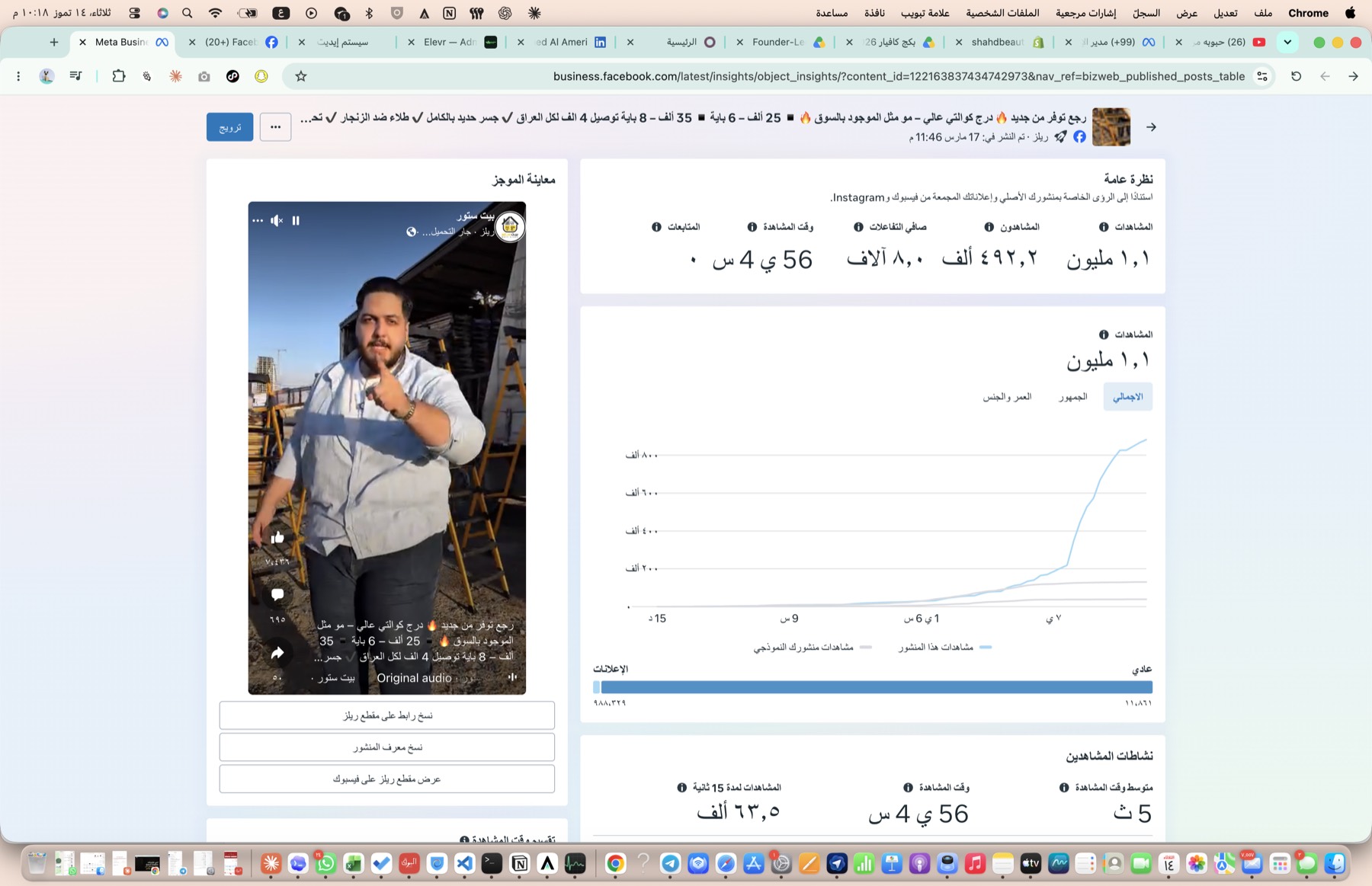Open Finder from the dock
Image resolution: width=1372 pixels, height=886 pixels.
tap(1335, 863)
